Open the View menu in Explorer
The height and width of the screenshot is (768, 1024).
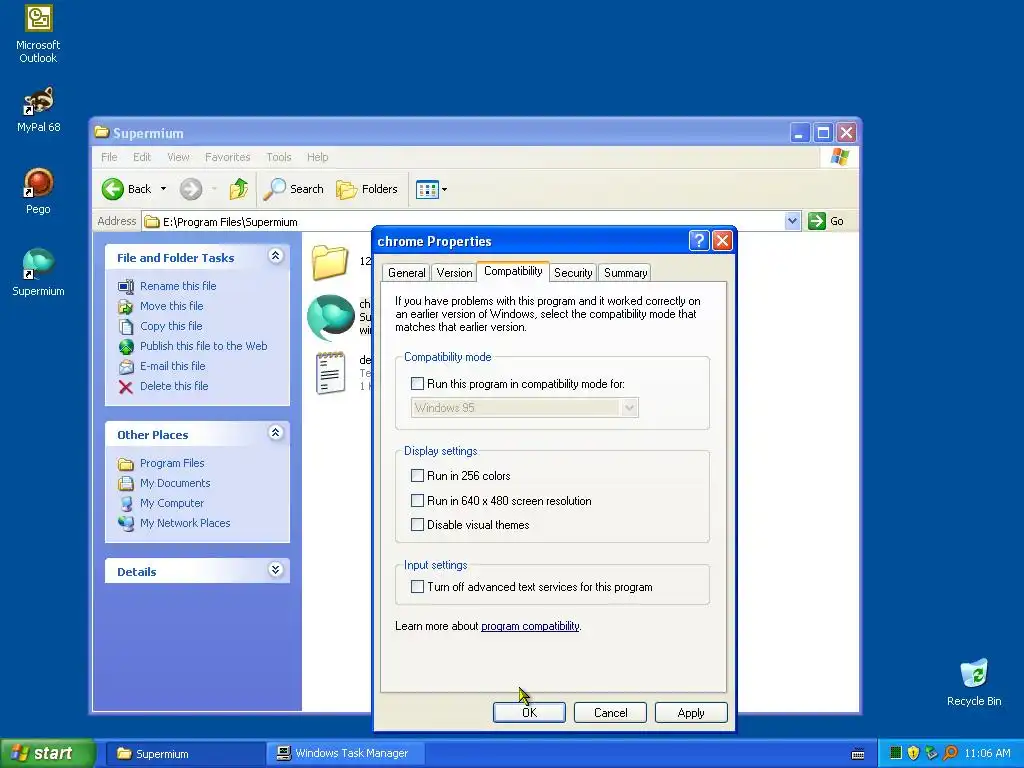point(178,157)
